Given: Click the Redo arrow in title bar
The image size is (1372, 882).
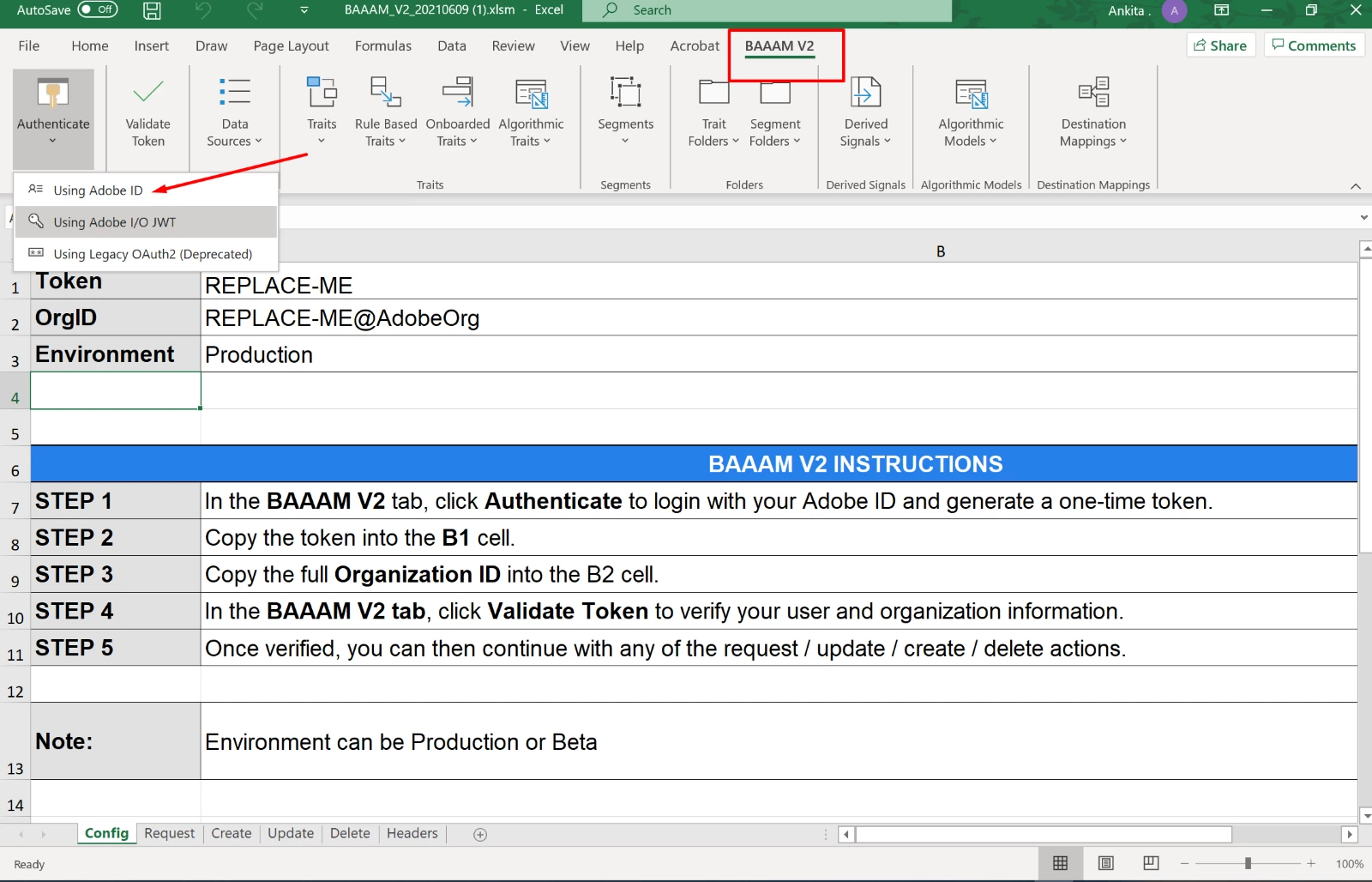Looking at the screenshot, I should coord(255,10).
